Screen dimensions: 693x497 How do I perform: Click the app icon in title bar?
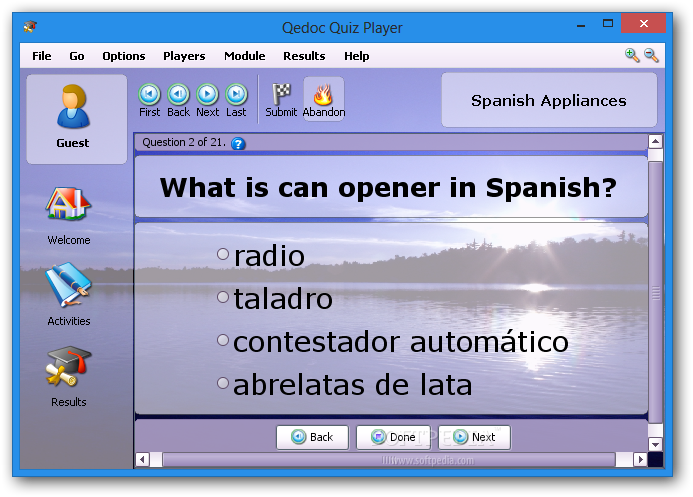[30, 27]
